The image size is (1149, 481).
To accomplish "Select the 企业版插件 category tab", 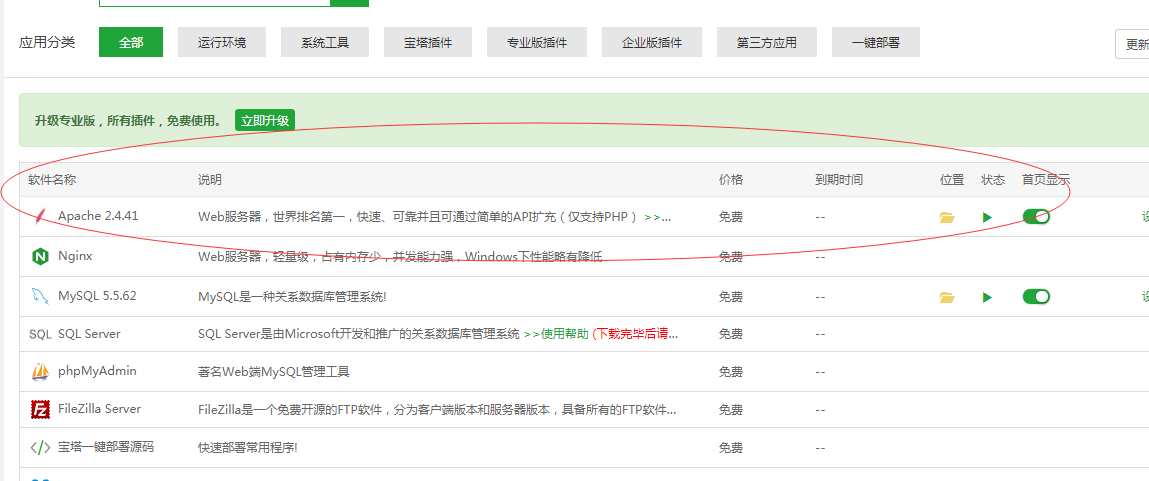I will (652, 43).
